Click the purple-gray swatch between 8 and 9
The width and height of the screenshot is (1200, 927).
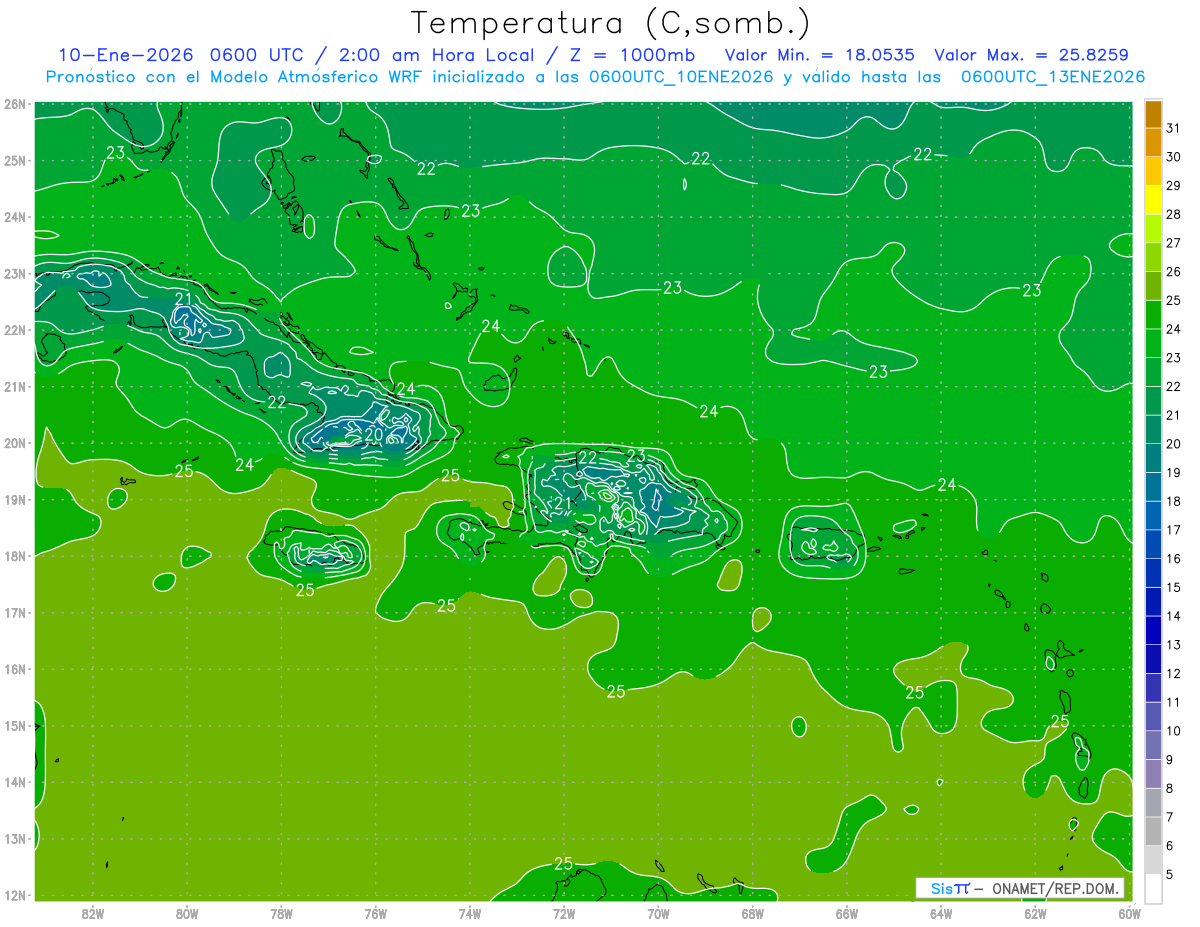[1153, 774]
